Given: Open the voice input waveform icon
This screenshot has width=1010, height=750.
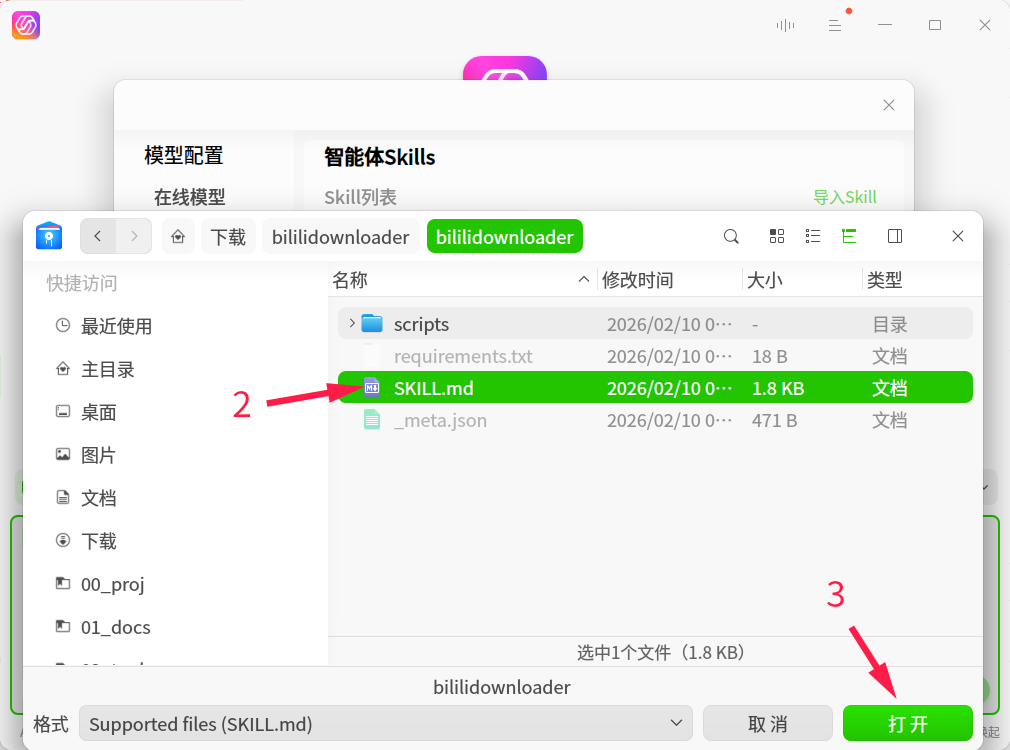Looking at the screenshot, I should [786, 25].
